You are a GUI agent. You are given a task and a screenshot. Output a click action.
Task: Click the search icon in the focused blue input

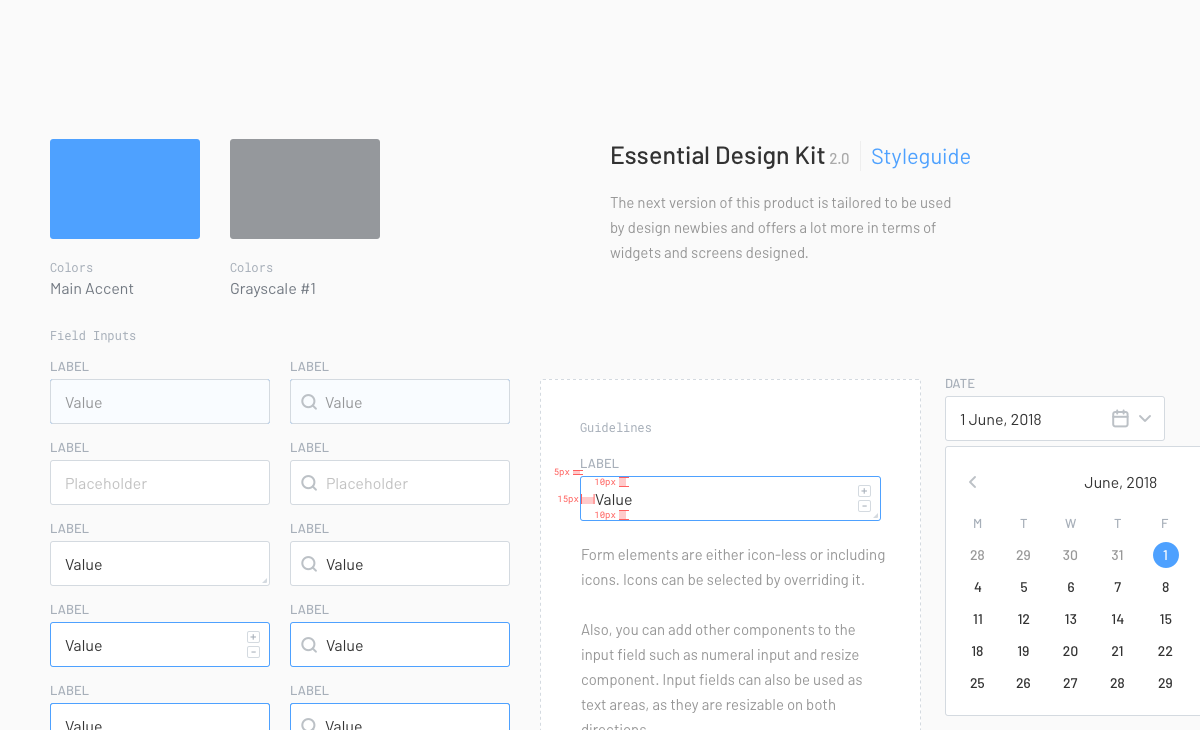click(311, 644)
